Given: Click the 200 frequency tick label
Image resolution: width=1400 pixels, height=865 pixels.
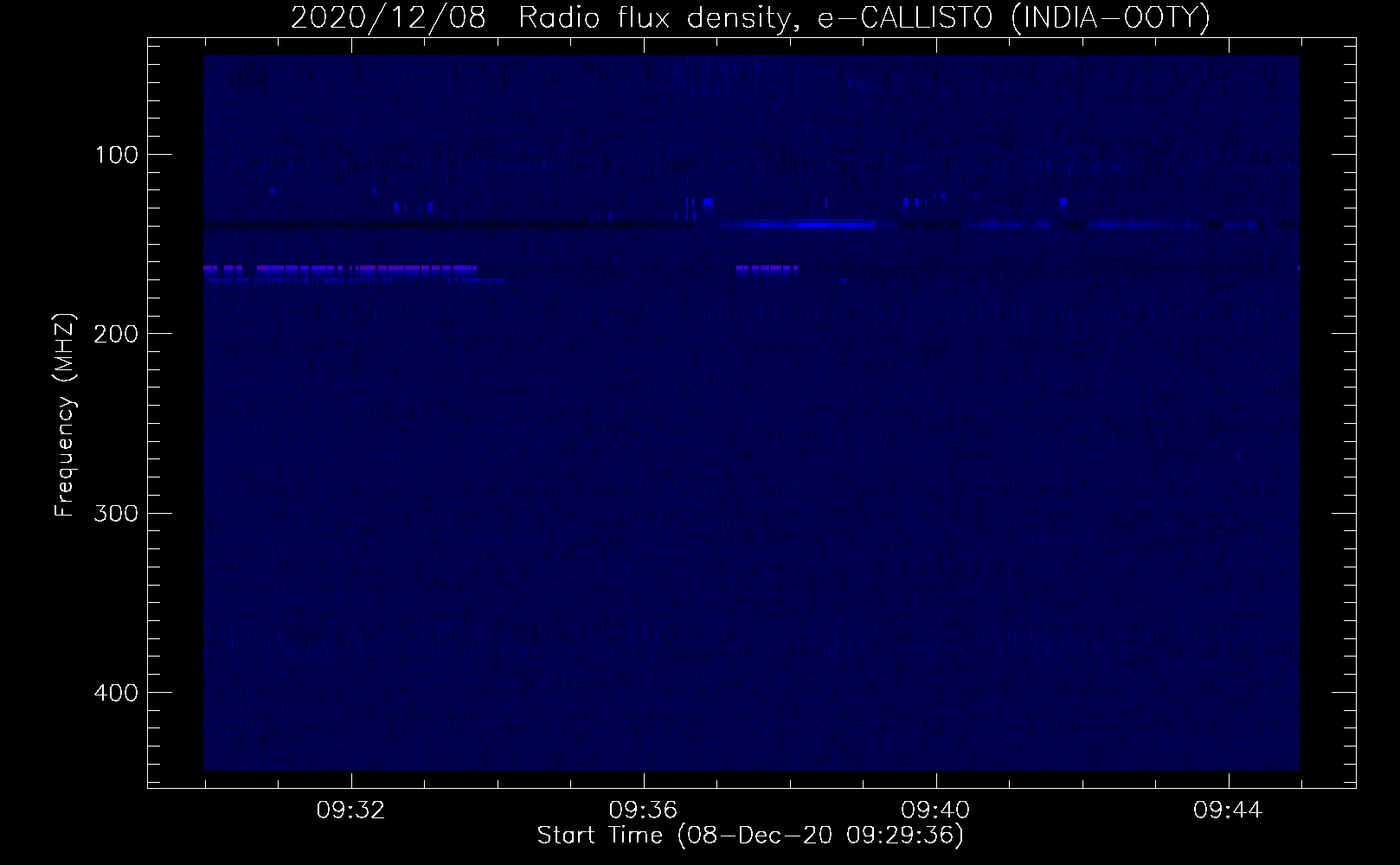Looking at the screenshot, I should click(x=114, y=334).
